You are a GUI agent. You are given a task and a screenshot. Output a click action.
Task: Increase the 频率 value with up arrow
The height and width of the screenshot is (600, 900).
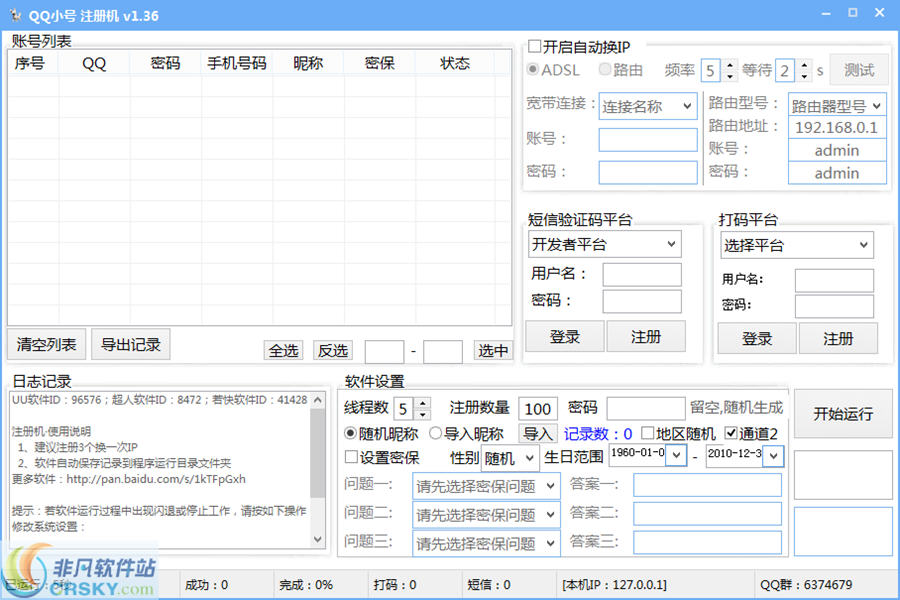tap(730, 64)
